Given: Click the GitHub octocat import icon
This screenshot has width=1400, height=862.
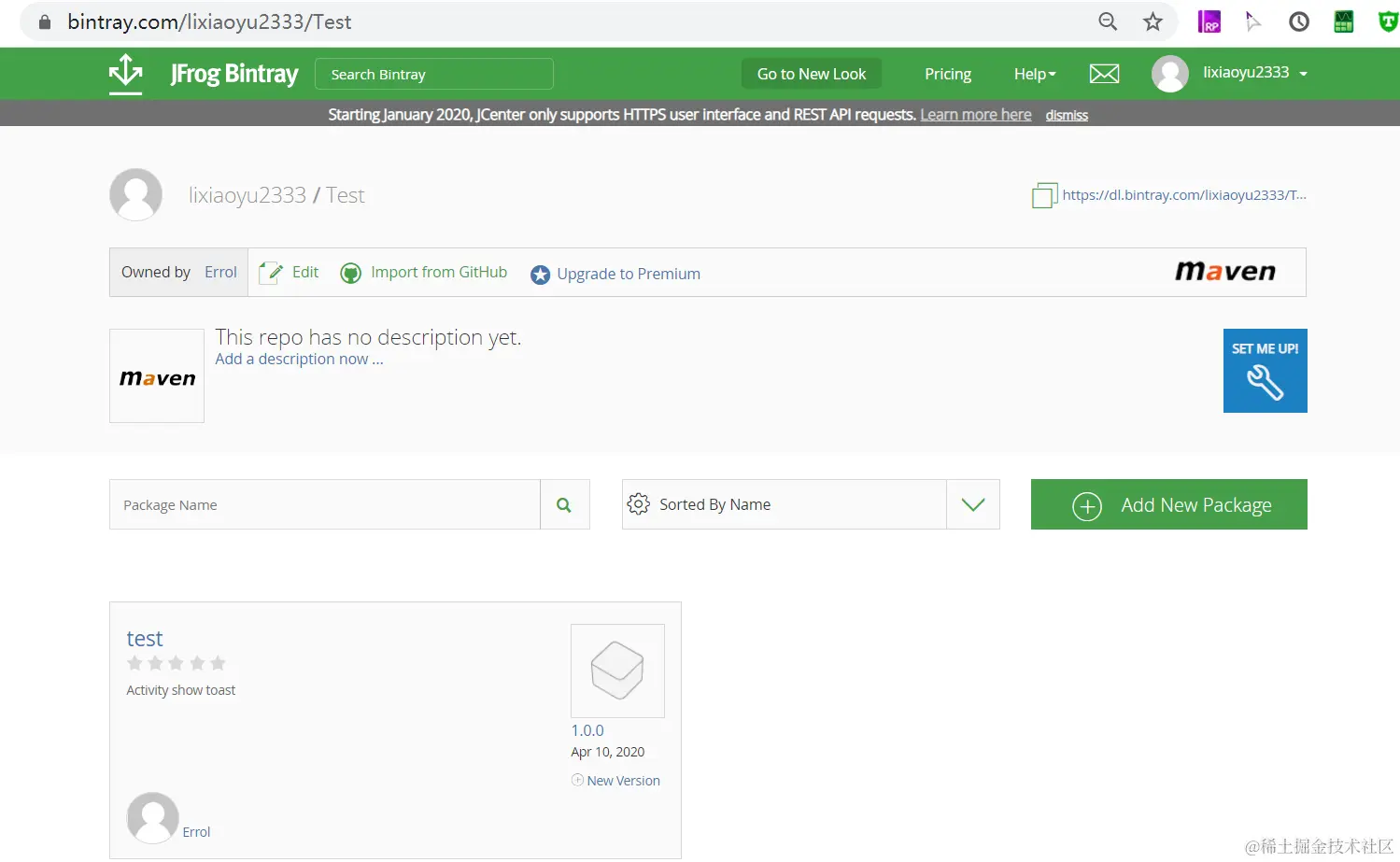Looking at the screenshot, I should (x=350, y=273).
